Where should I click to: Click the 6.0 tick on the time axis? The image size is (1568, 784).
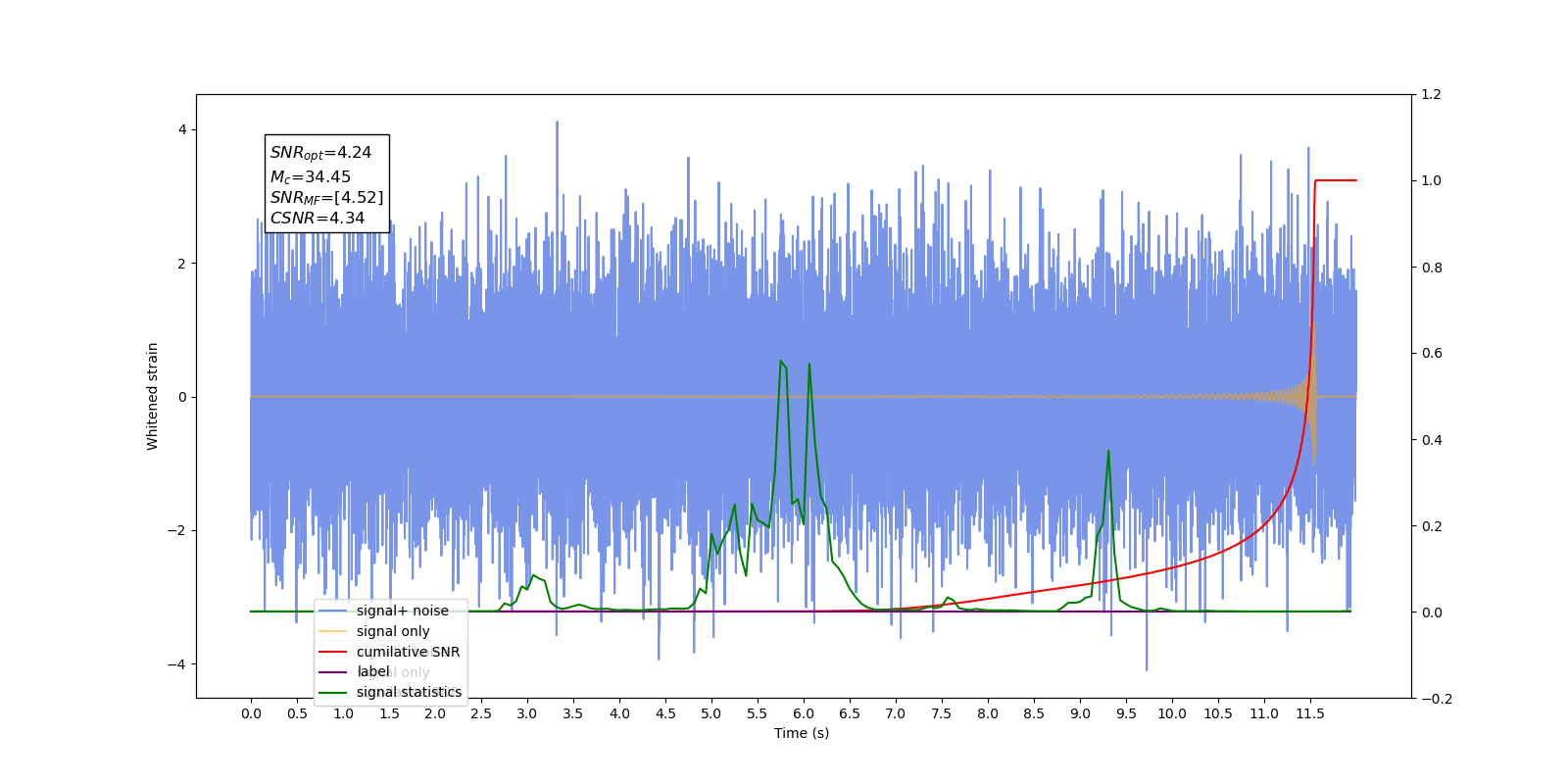pos(804,713)
